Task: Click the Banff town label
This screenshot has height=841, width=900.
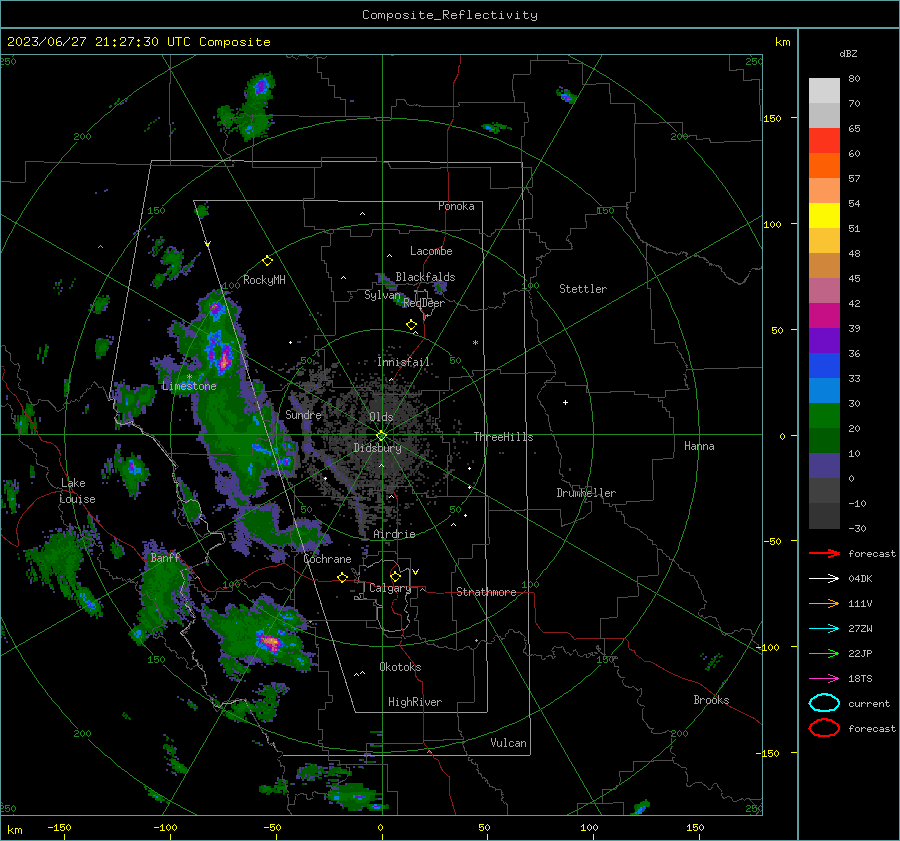Action: pos(165,557)
